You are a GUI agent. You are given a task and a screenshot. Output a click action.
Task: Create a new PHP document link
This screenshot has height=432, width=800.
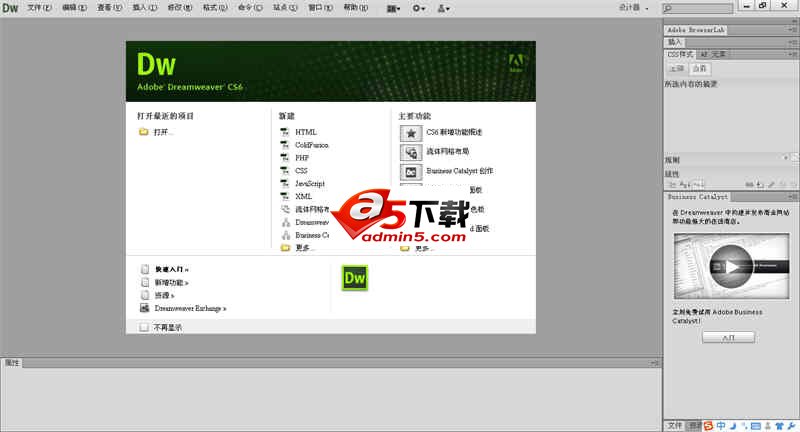click(x=302, y=158)
